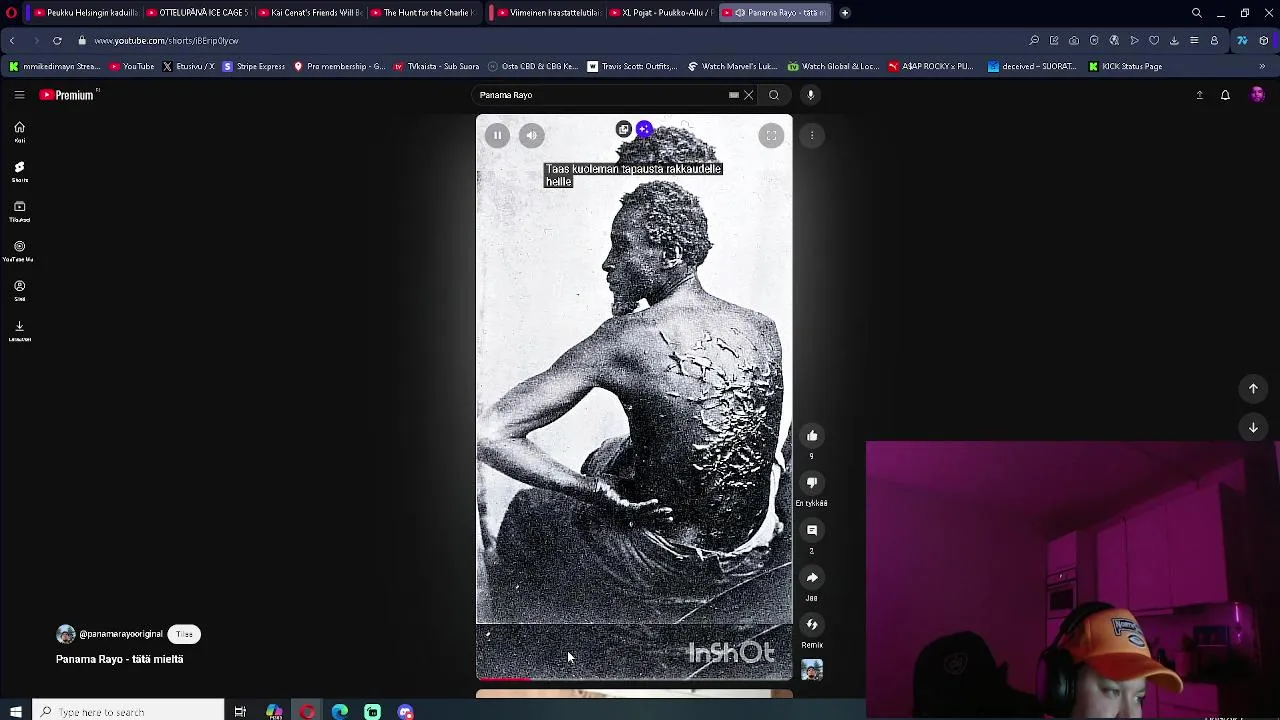Viewport: 1280px width, 720px height.
Task: Dislike the short with thumbs down
Action: tap(812, 483)
